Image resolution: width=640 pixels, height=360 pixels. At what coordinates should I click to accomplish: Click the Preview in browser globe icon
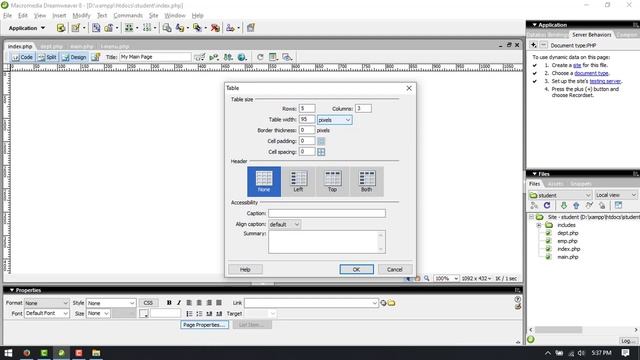point(242,57)
